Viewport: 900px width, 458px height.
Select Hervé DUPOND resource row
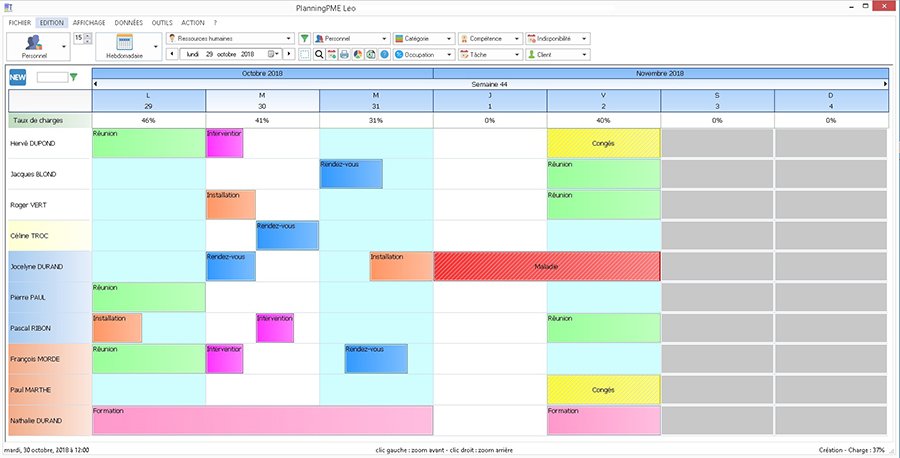[49, 143]
